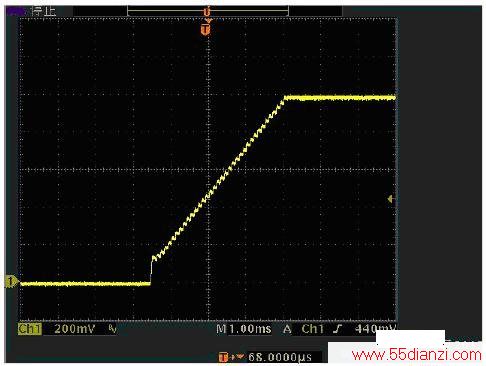Click the flat top plateau of the waveform

pos(340,98)
